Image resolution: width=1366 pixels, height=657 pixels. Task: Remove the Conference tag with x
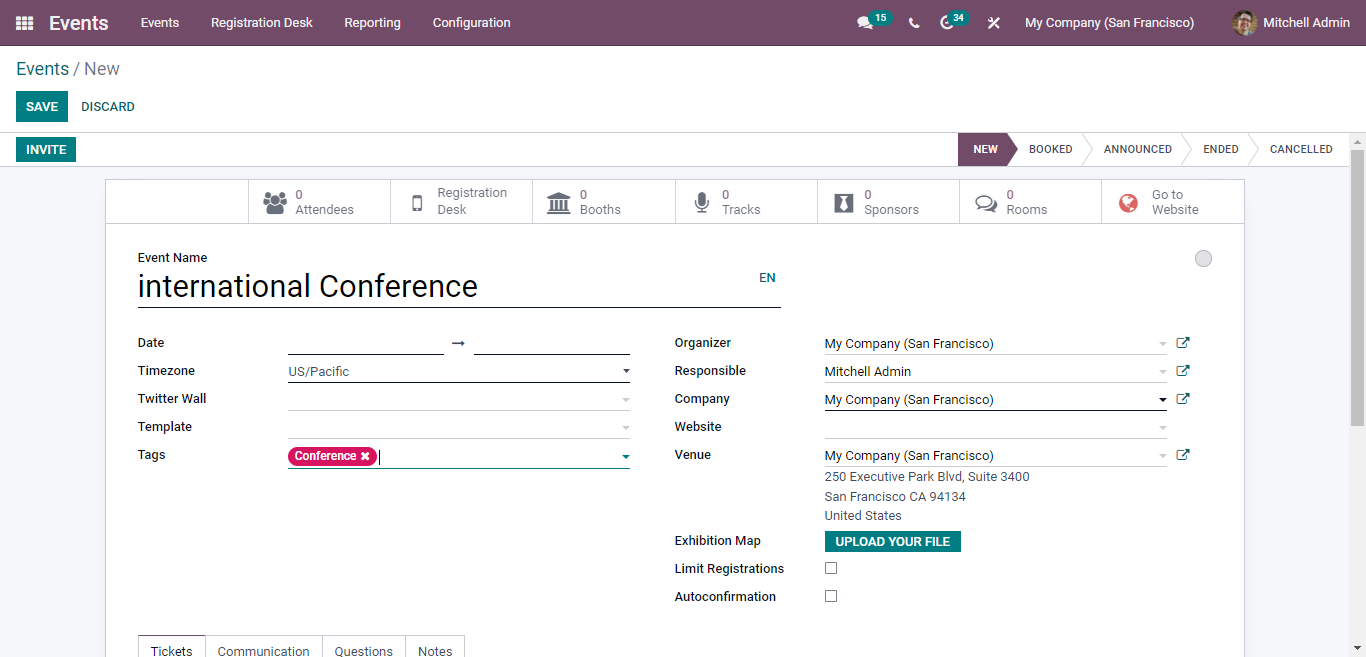[x=365, y=456]
